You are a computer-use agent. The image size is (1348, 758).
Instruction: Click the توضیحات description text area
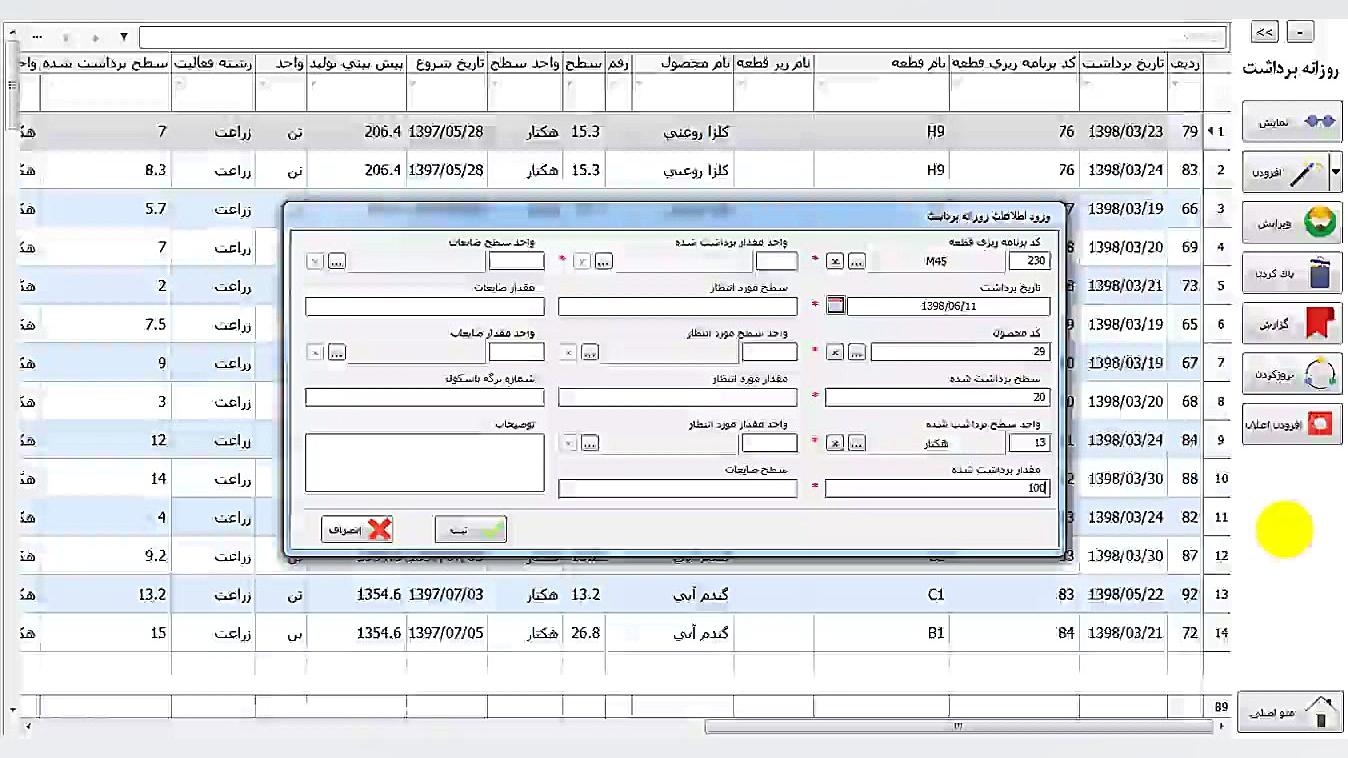(x=425, y=462)
